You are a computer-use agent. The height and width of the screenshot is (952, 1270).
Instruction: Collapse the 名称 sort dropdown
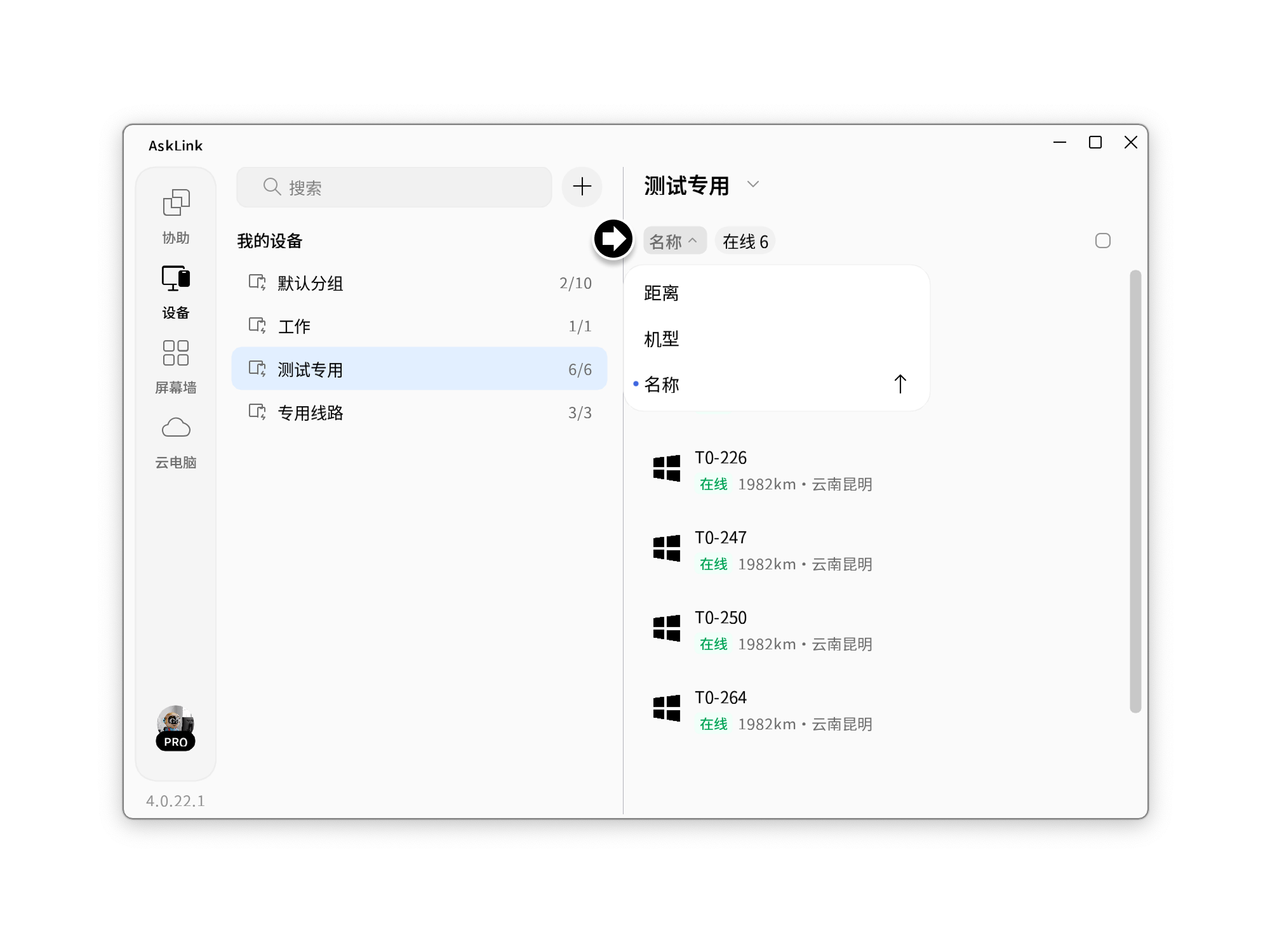point(675,240)
